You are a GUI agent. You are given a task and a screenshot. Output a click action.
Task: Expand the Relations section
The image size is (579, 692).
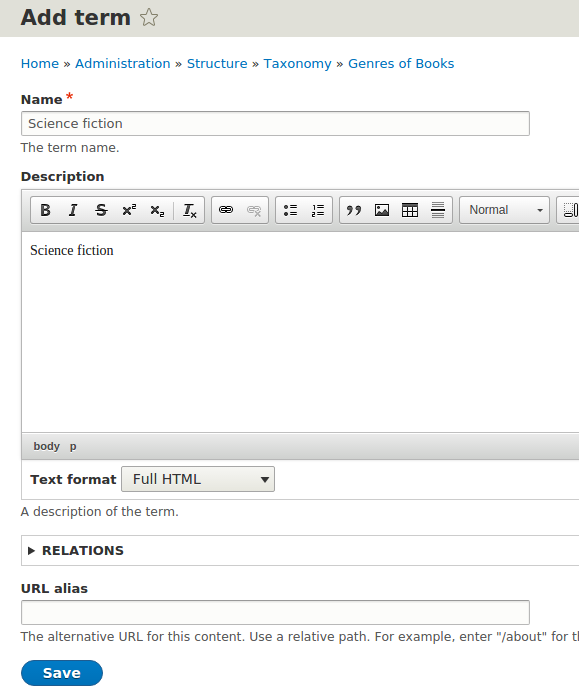click(83, 550)
